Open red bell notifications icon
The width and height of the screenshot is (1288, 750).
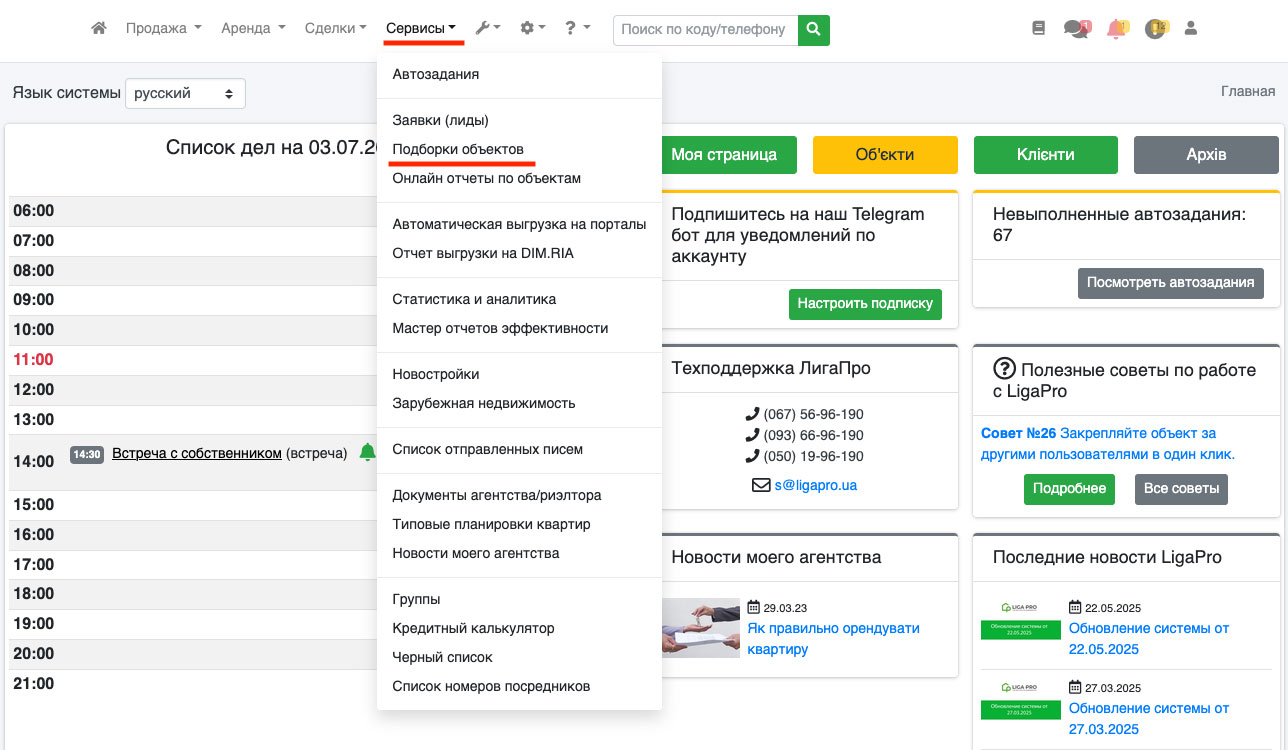pyautogui.click(x=1116, y=29)
